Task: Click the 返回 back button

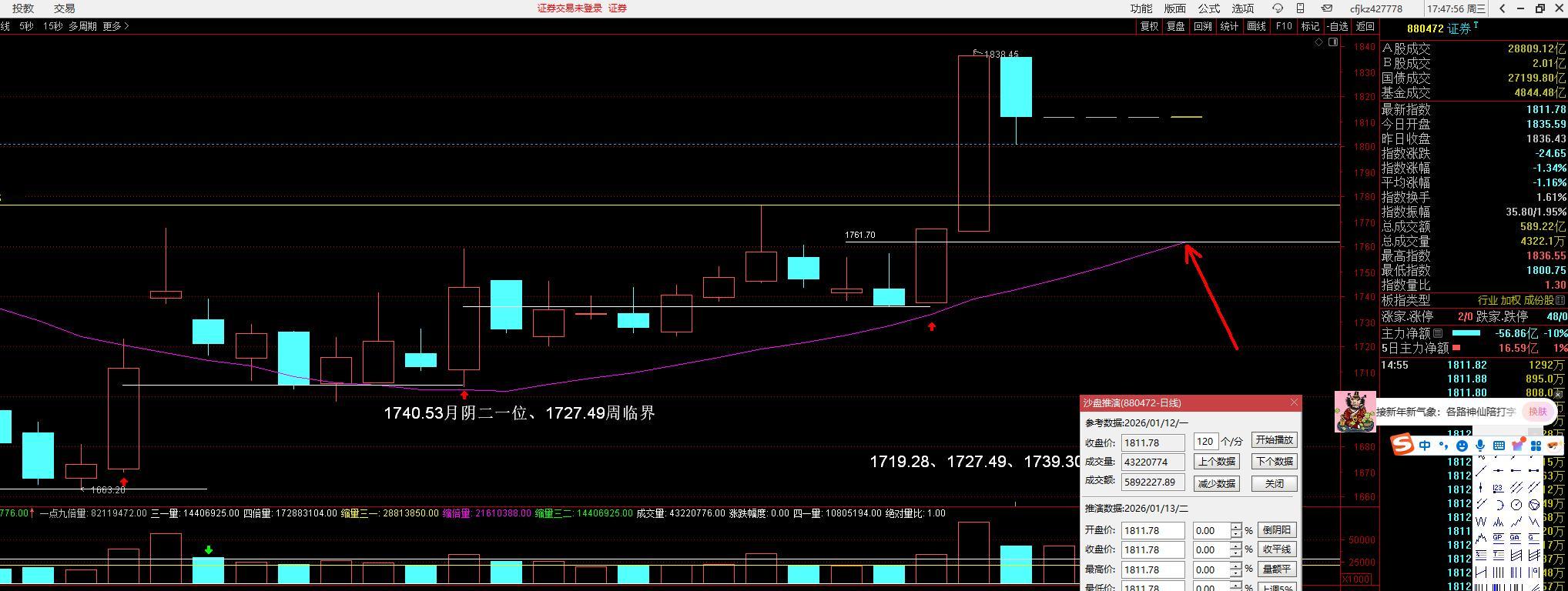Action: [1365, 26]
